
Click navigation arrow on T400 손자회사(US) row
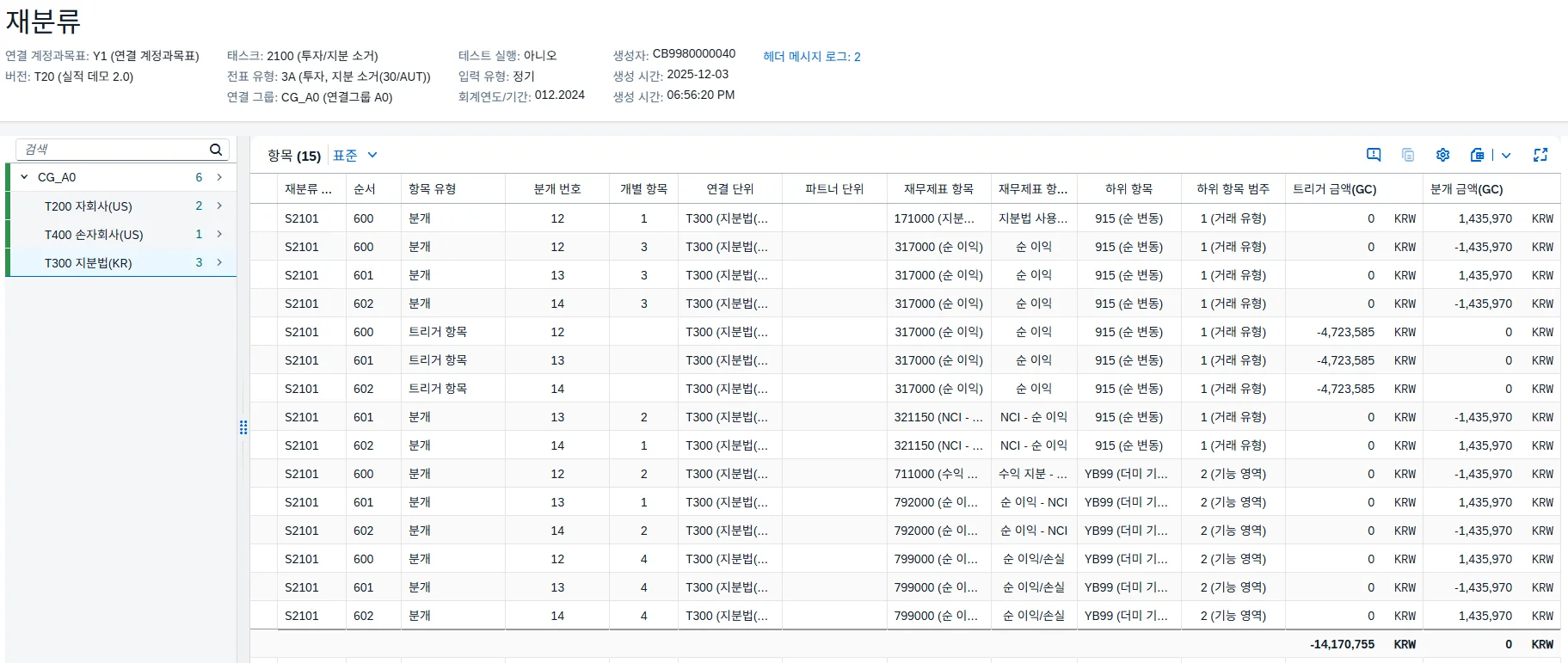pyautogui.click(x=220, y=234)
